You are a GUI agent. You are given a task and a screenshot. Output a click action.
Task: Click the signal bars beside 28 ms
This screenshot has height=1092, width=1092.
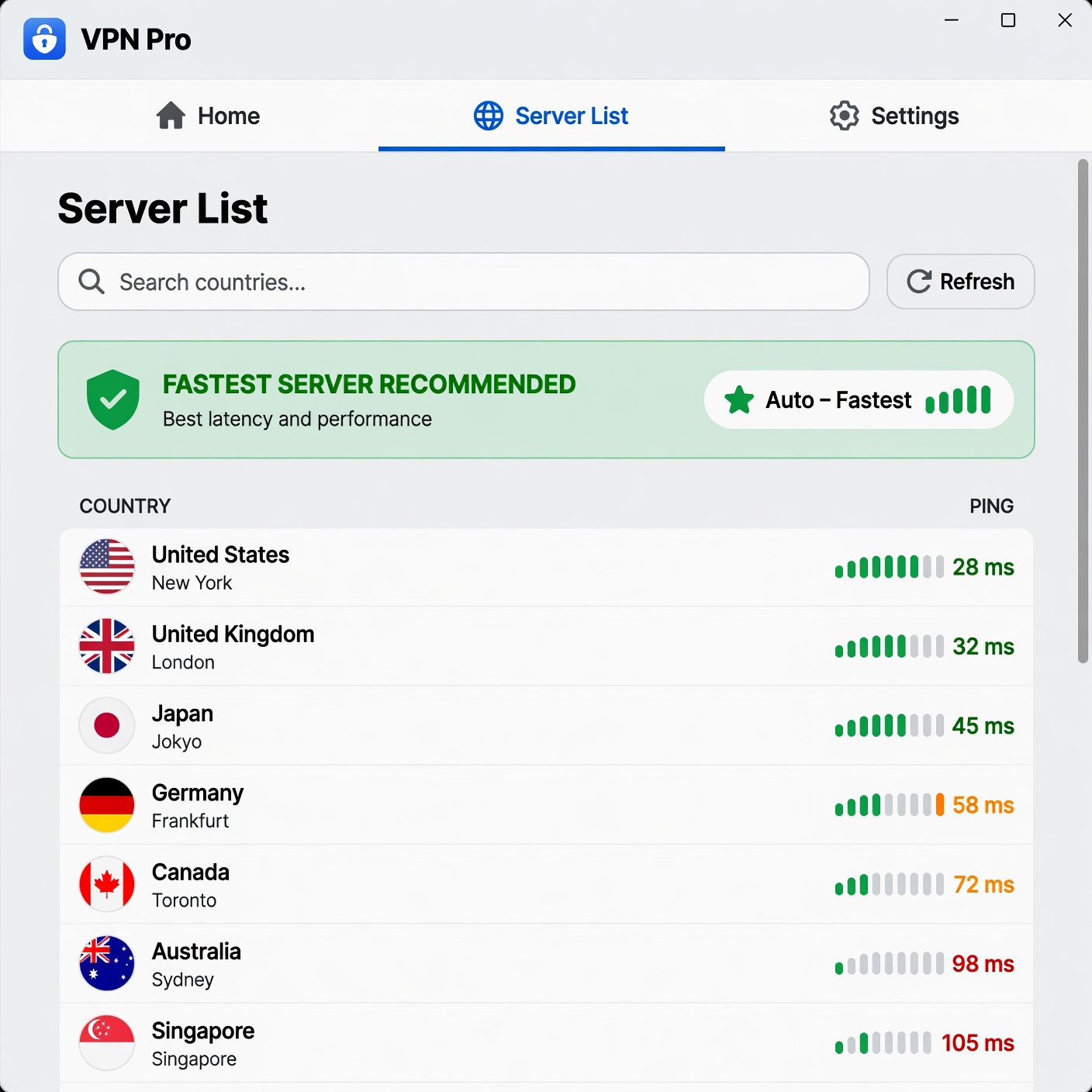coord(890,567)
